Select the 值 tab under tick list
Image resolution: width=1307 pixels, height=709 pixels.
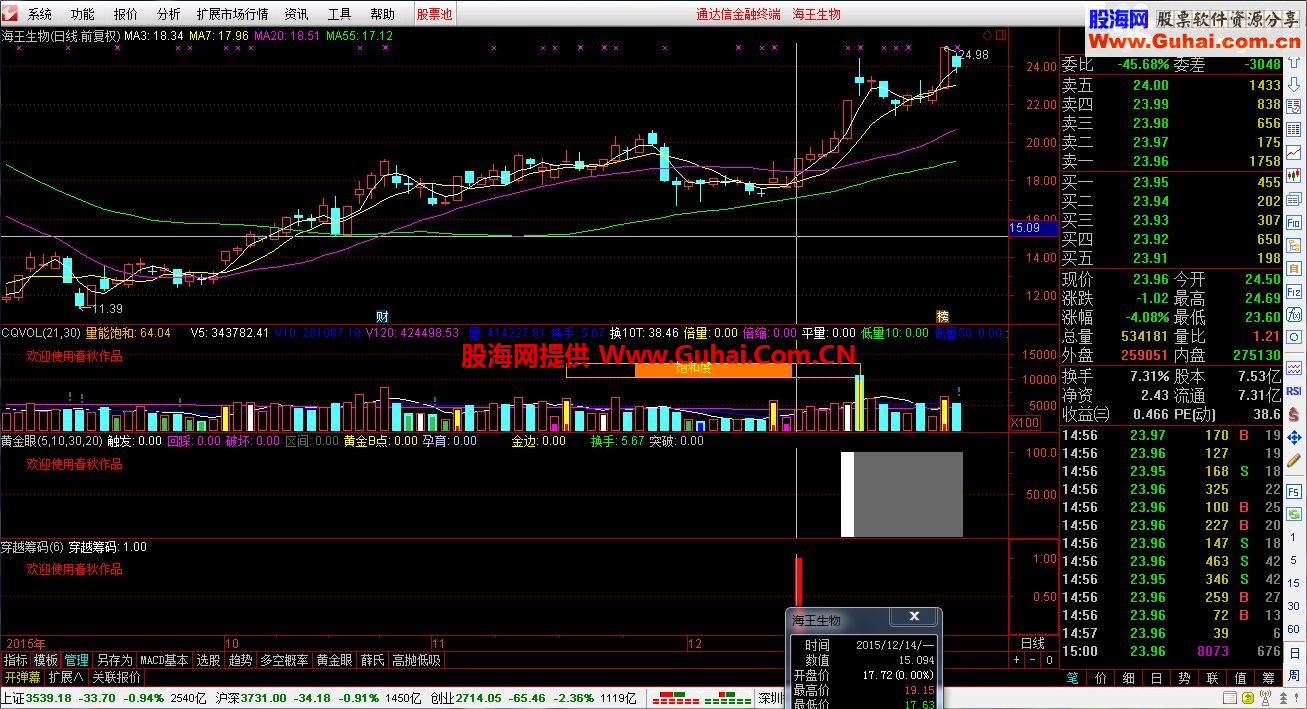tap(1241, 678)
